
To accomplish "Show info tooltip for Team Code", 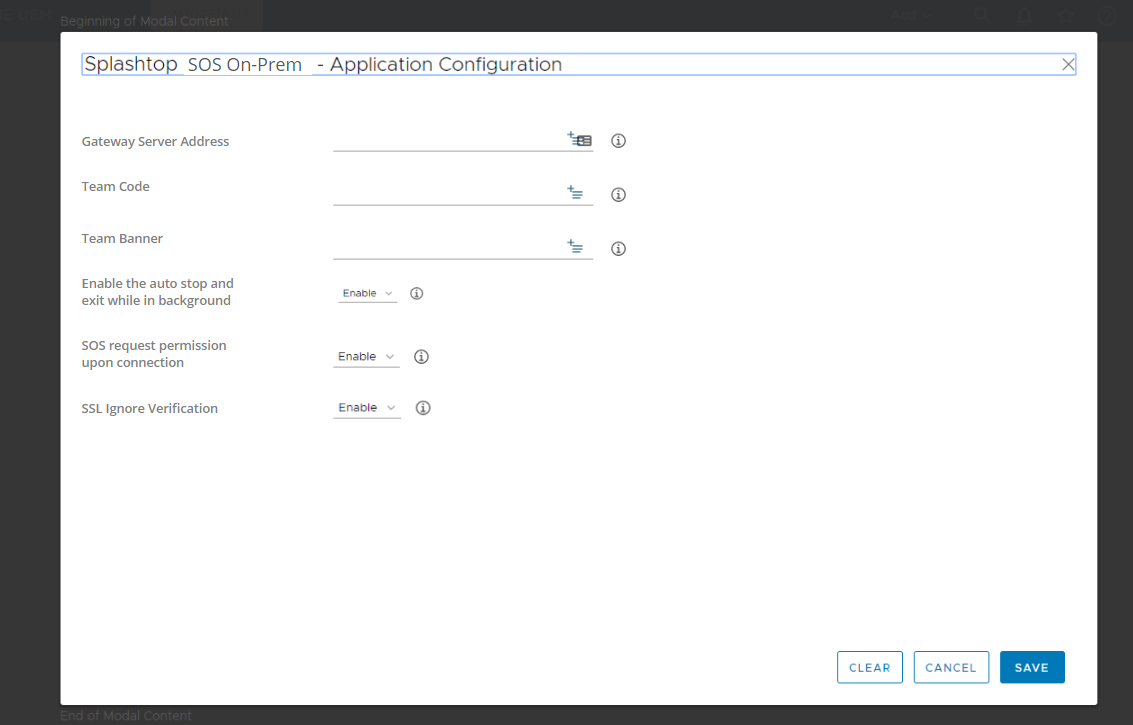I will 619,194.
